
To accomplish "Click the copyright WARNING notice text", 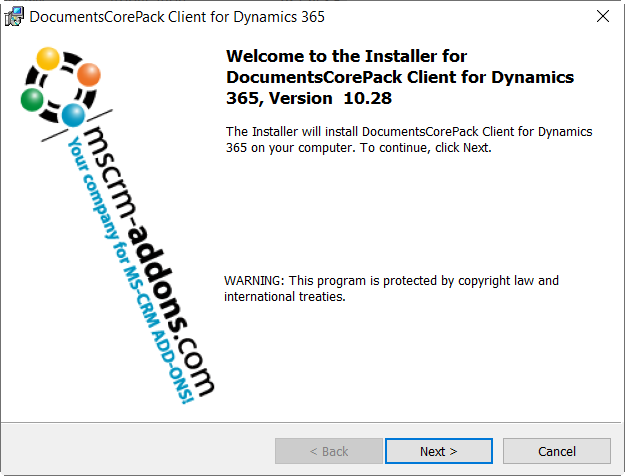I will tap(391, 289).
